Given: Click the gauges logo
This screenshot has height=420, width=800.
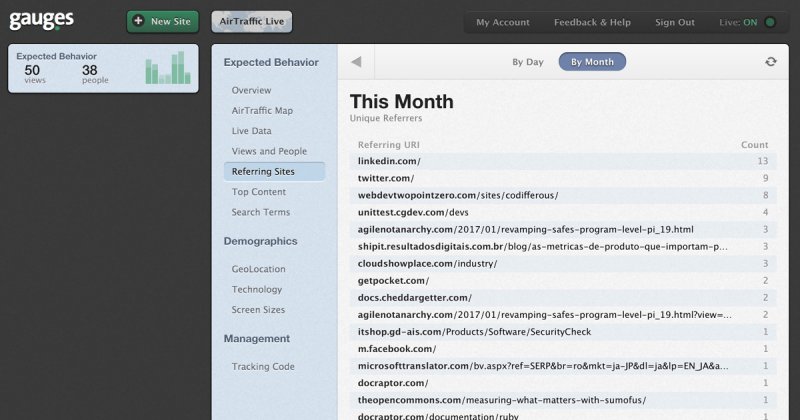Looking at the screenshot, I should point(42,20).
